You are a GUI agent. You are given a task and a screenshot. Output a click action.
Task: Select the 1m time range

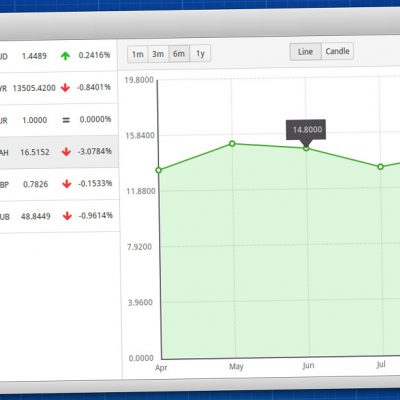[x=138, y=54]
